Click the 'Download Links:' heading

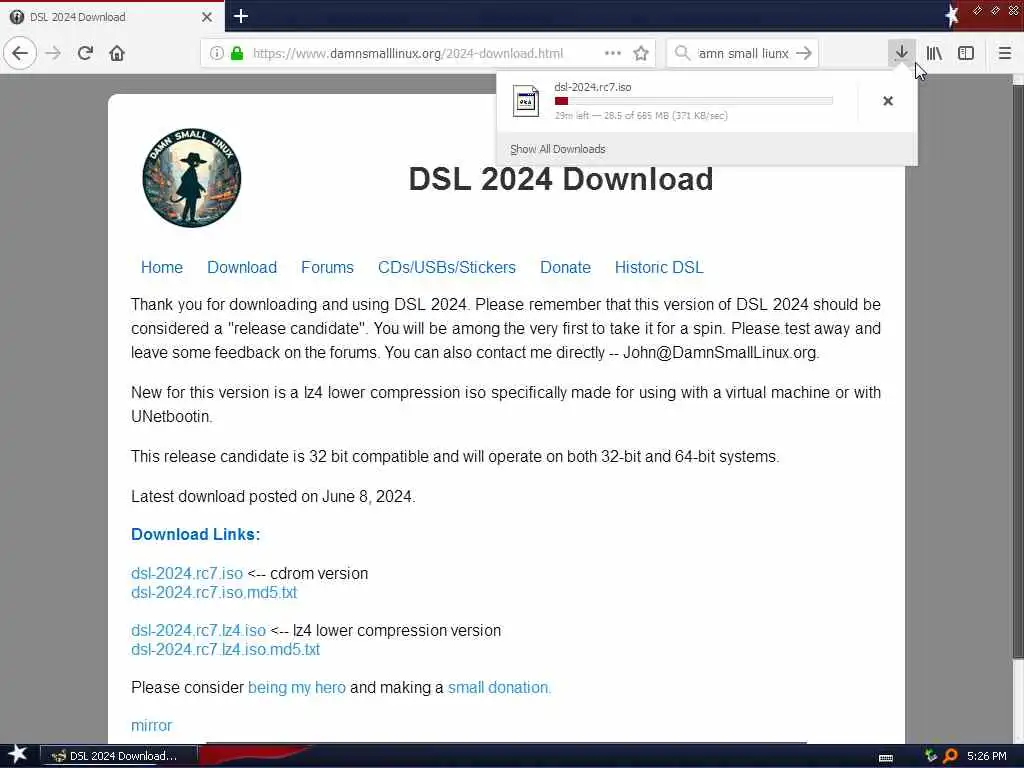click(195, 534)
